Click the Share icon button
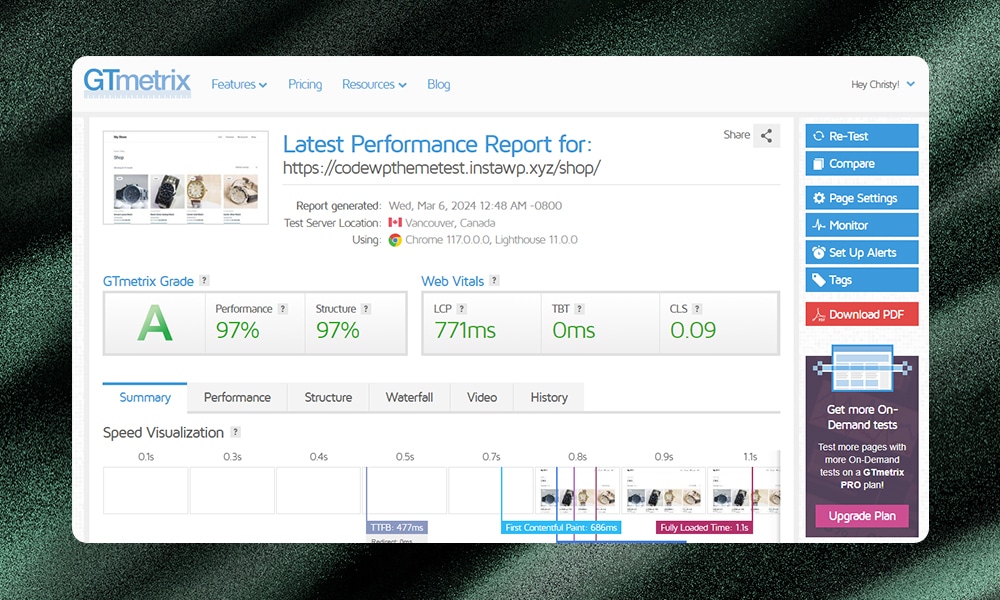This screenshot has width=1000, height=600. click(767, 136)
